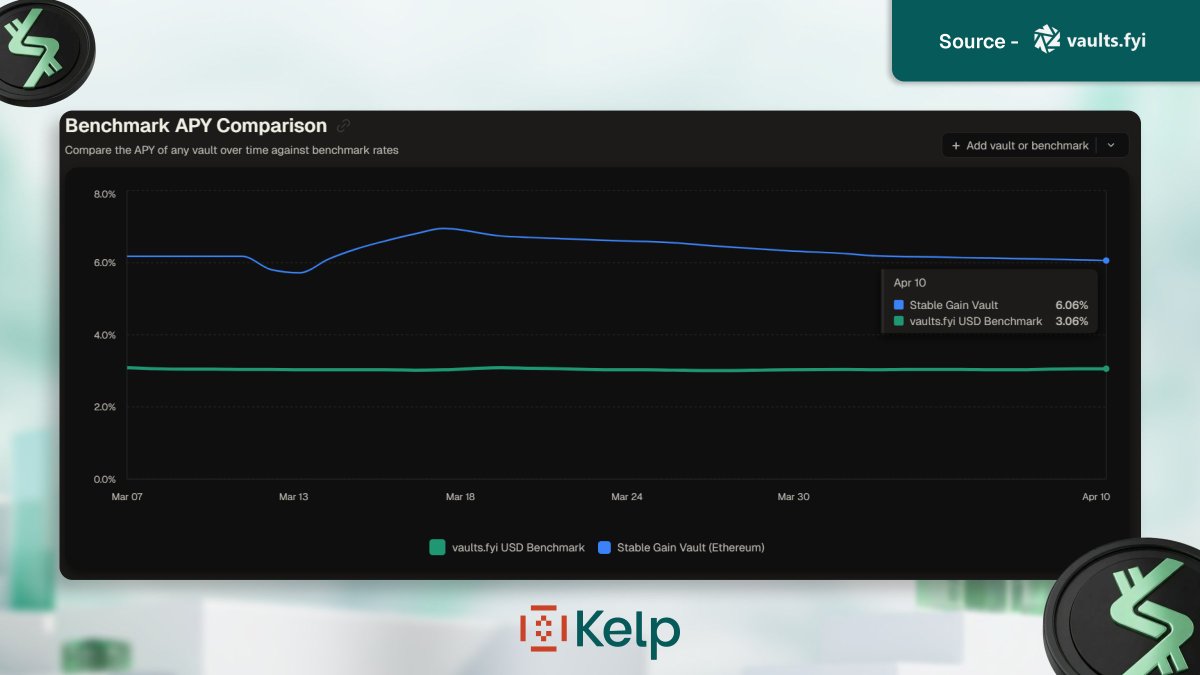Image resolution: width=1200 pixels, height=675 pixels.
Task: Click the Mar 07 x-axis label
Action: pos(127,497)
